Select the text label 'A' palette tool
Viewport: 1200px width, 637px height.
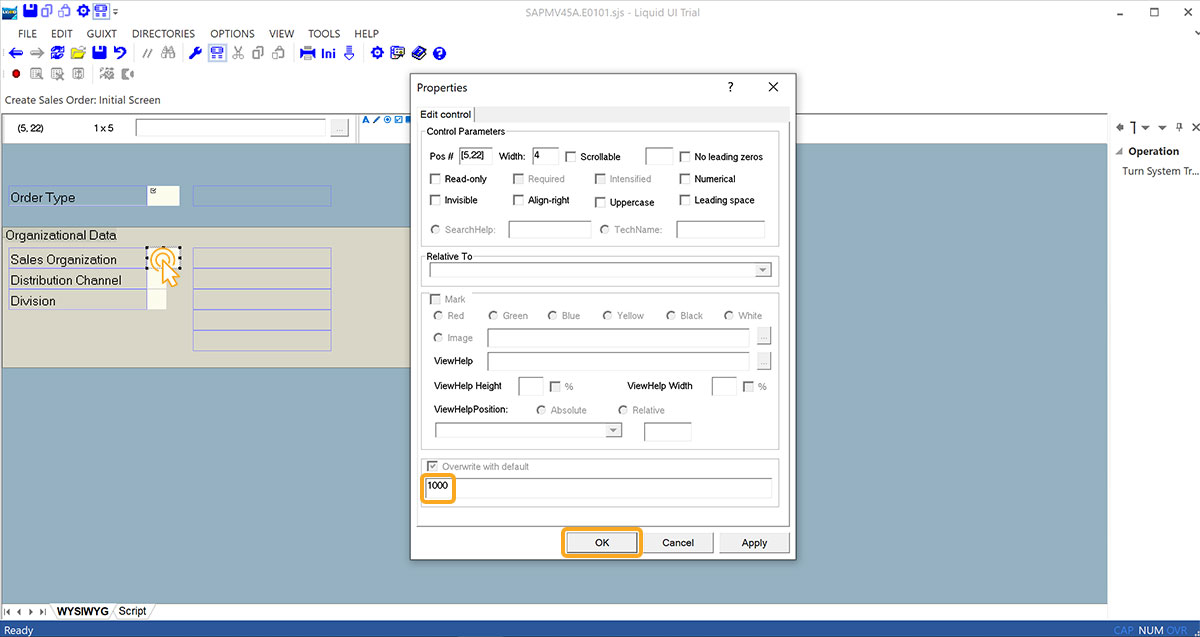tap(366, 120)
